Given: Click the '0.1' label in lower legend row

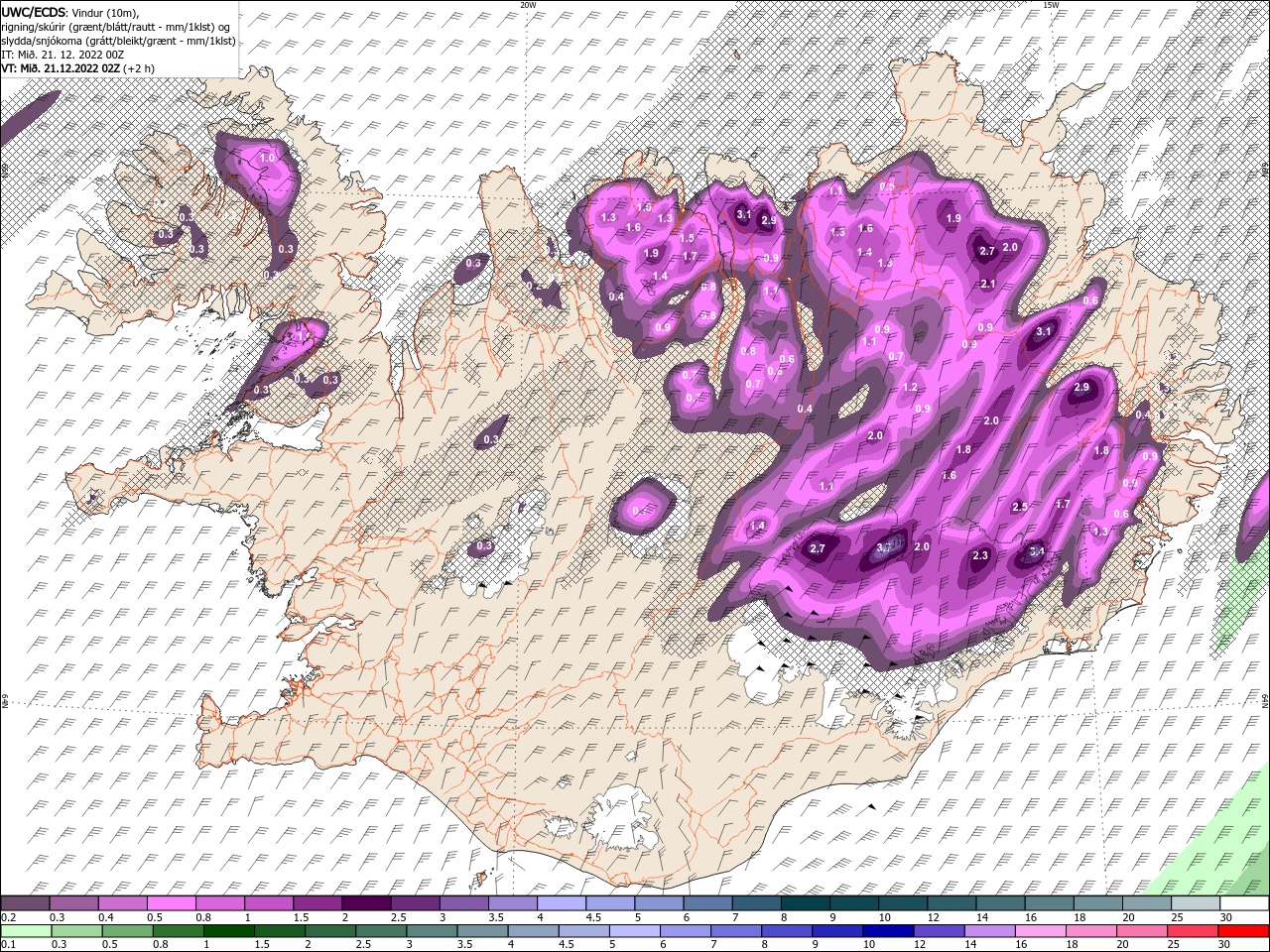Looking at the screenshot, I should point(7,945).
